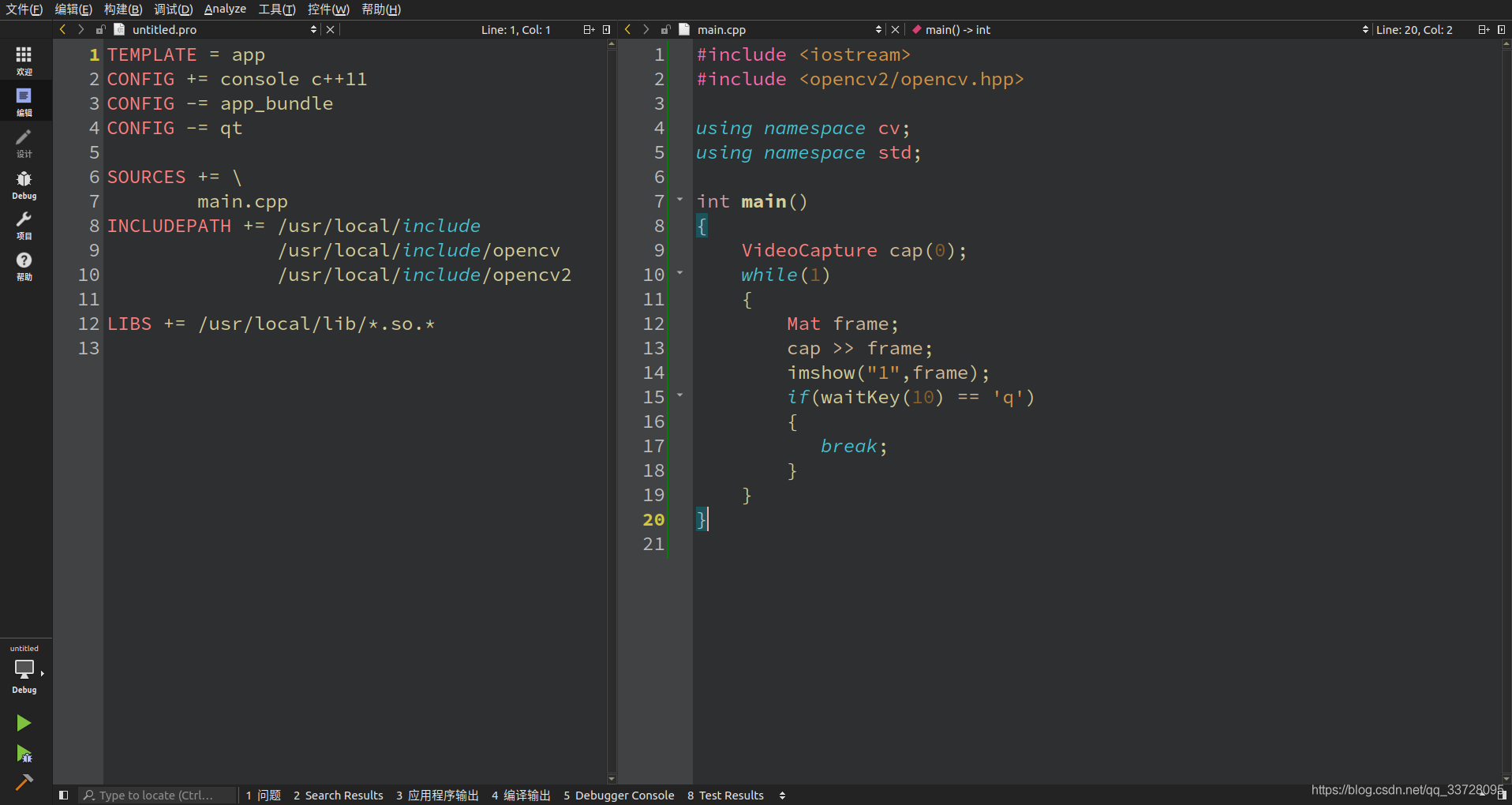Collapse the while loop fold at line 10
Image resolution: width=1512 pixels, height=805 pixels.
click(x=679, y=273)
